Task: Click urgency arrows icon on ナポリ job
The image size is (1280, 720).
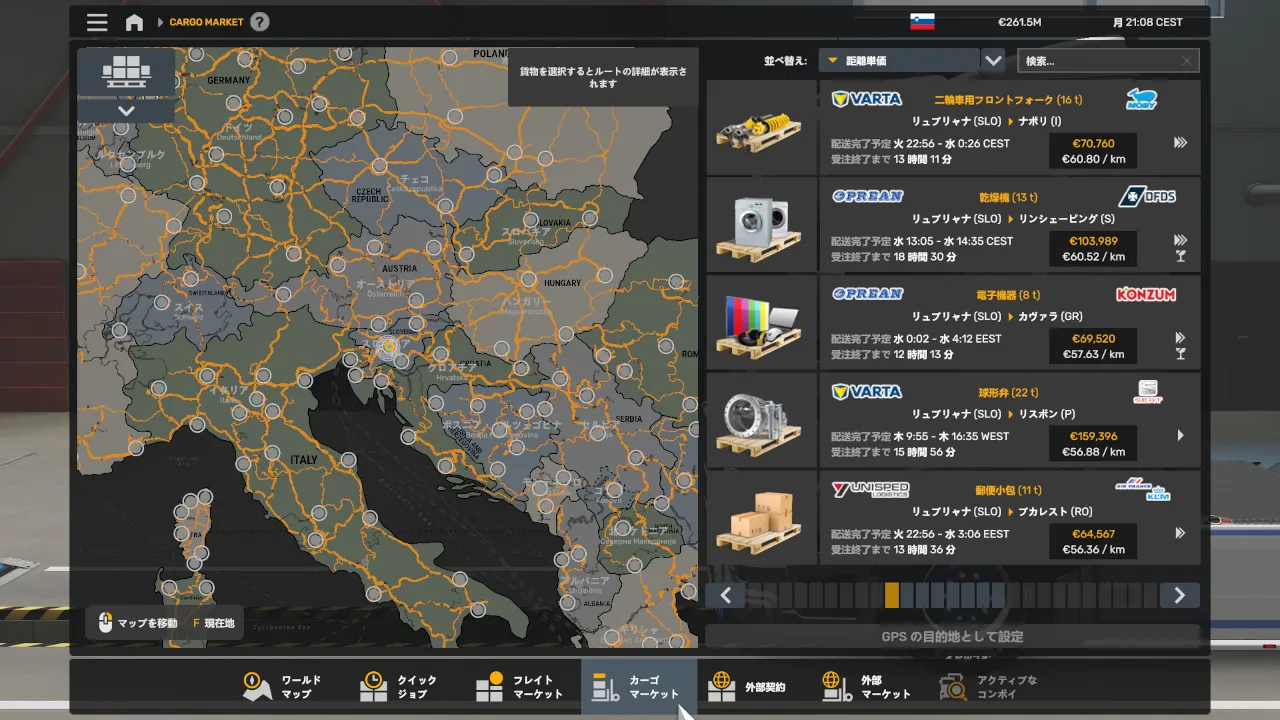Action: 1181,142
